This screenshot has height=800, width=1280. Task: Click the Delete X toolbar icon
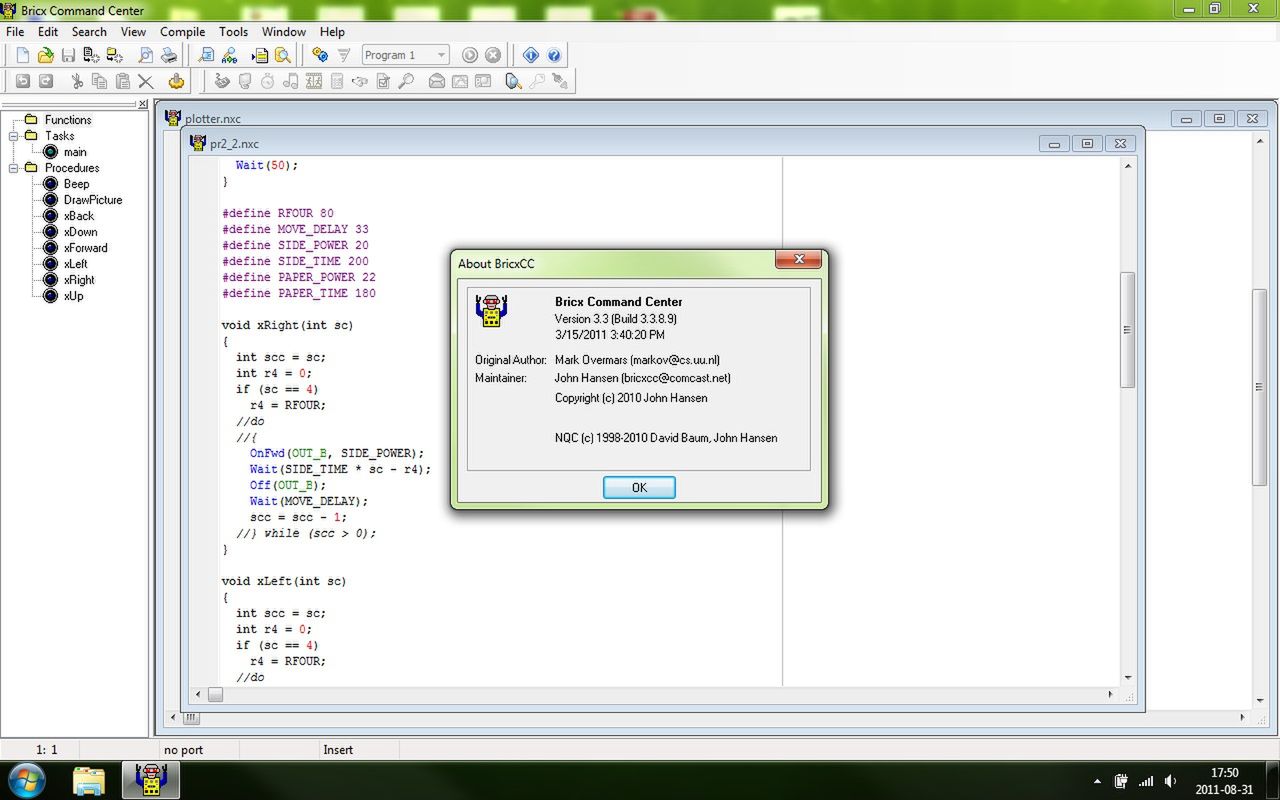click(146, 81)
